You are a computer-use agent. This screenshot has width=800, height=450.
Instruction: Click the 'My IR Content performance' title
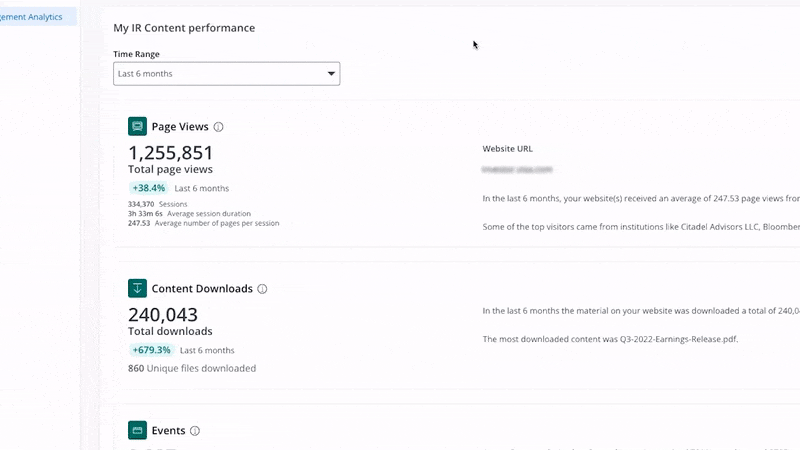click(184, 28)
